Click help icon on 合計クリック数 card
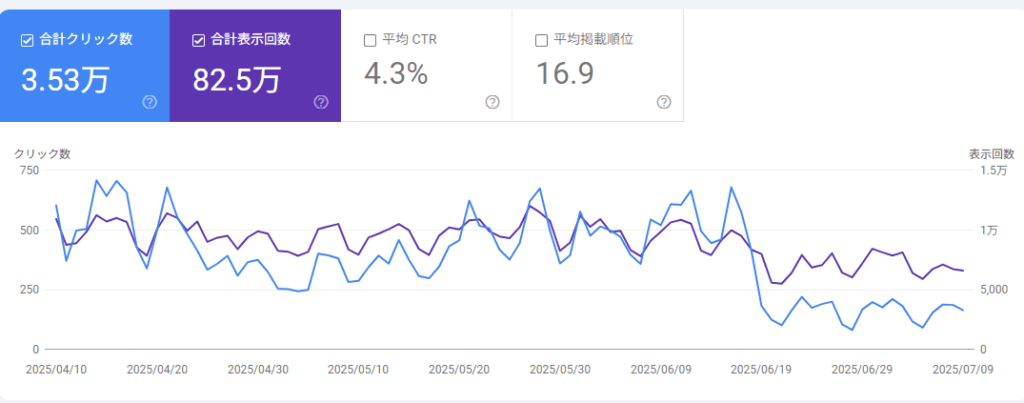Image resolution: width=1024 pixels, height=403 pixels. coord(150,102)
